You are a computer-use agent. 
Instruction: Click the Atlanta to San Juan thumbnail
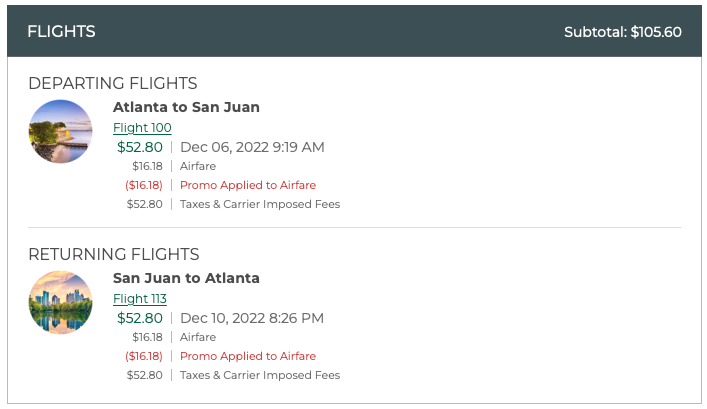[61, 132]
